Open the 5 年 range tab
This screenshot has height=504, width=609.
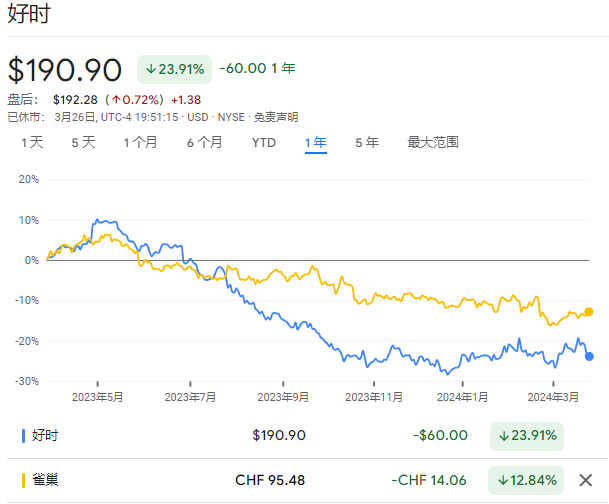(x=367, y=143)
